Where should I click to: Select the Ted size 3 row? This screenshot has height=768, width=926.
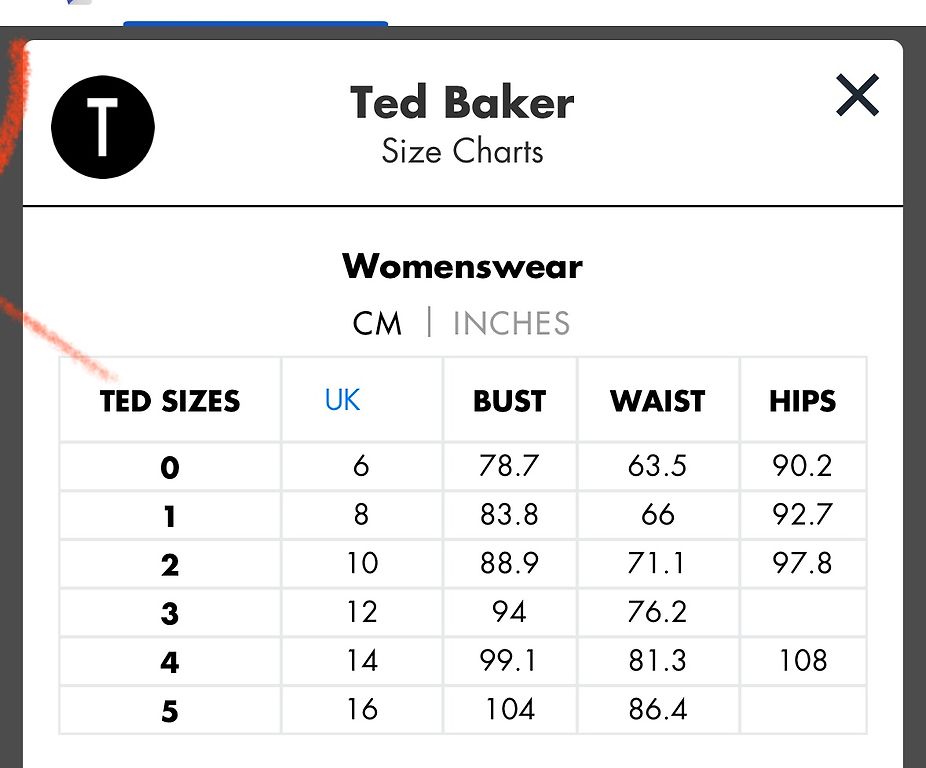click(x=463, y=612)
